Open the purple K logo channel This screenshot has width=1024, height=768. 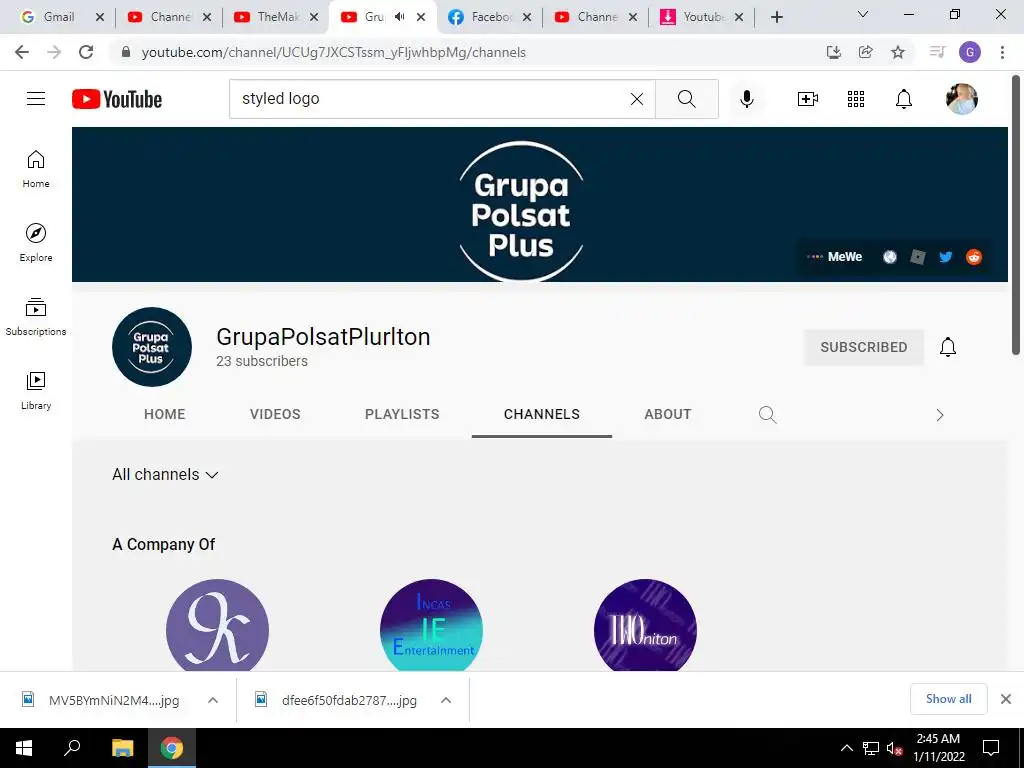217,626
